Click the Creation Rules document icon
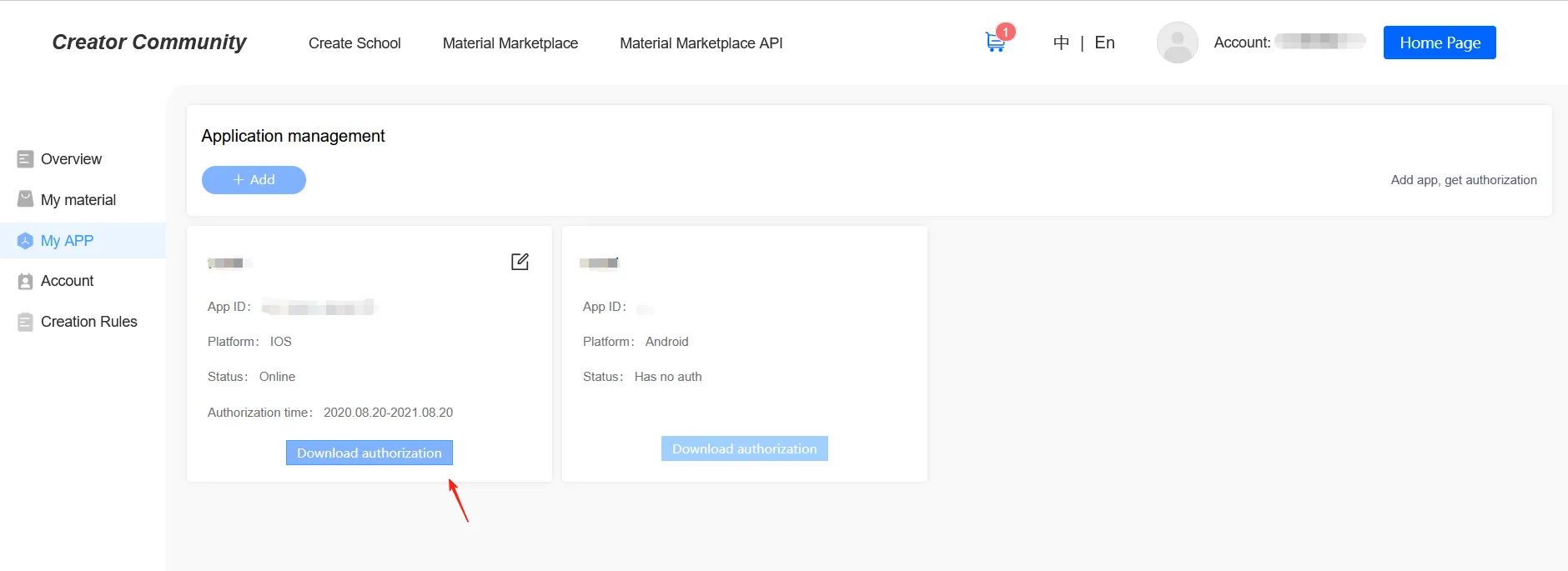 (25, 322)
